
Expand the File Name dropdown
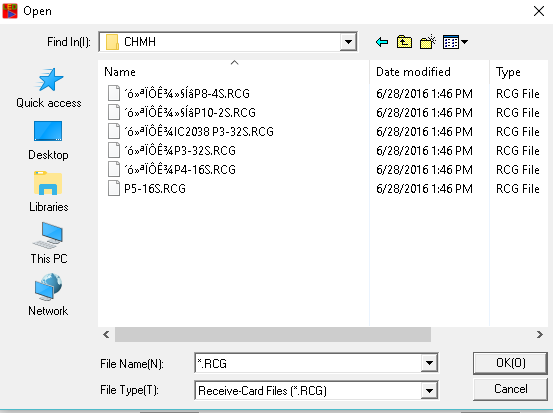(429, 363)
